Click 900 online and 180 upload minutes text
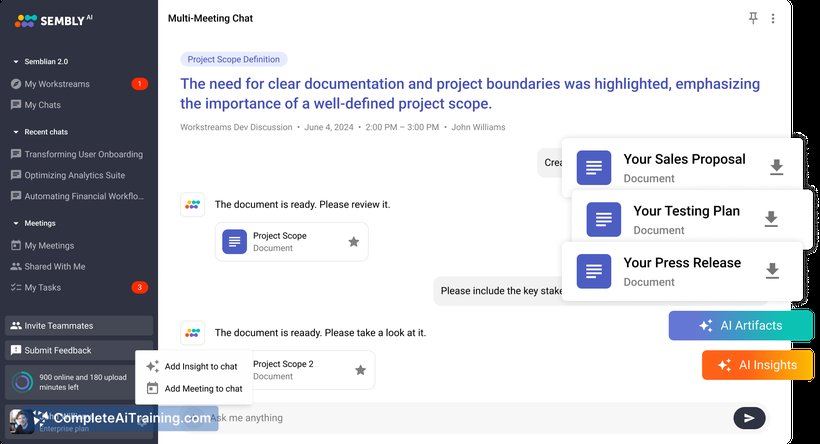820x444 pixels. tap(83, 382)
